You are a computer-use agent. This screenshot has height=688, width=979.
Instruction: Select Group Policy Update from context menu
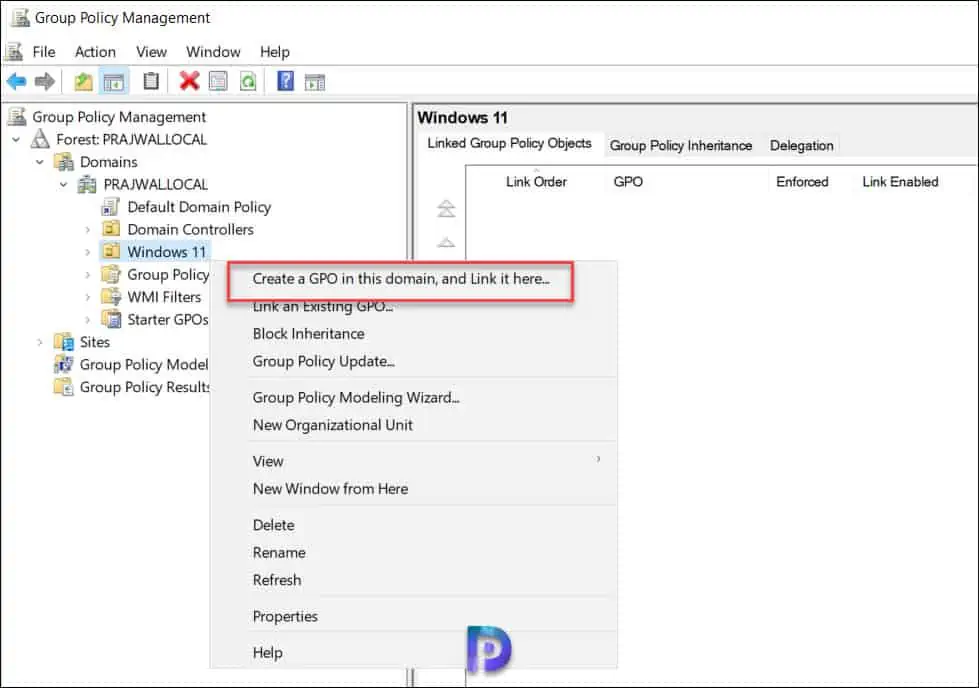323,361
